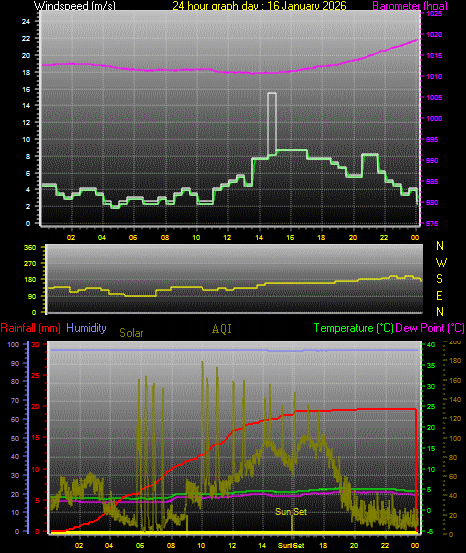Click the Solar legend label
Screen dimensions: 466x553
[131, 333]
